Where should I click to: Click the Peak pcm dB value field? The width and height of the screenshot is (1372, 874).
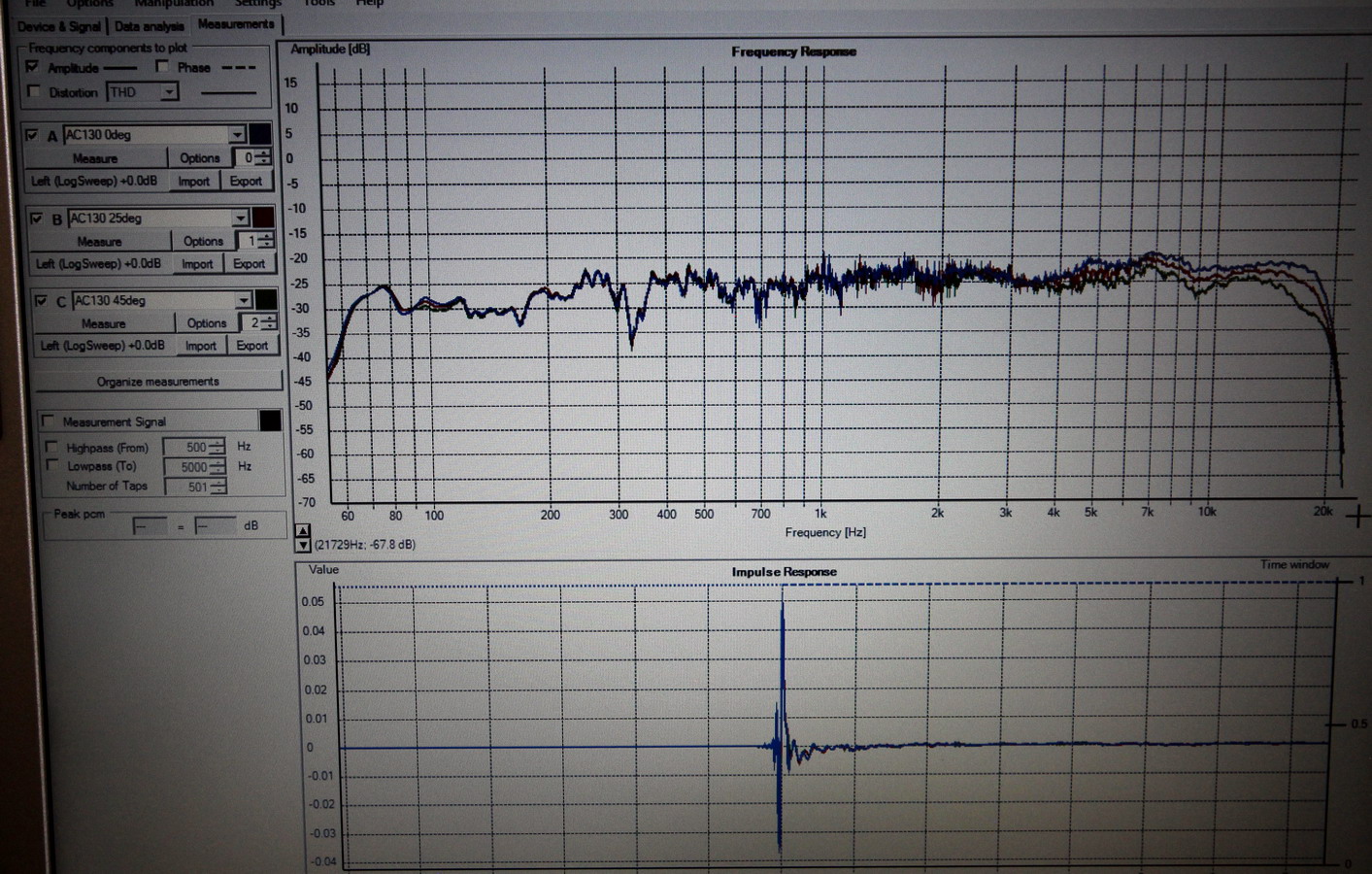[x=215, y=526]
